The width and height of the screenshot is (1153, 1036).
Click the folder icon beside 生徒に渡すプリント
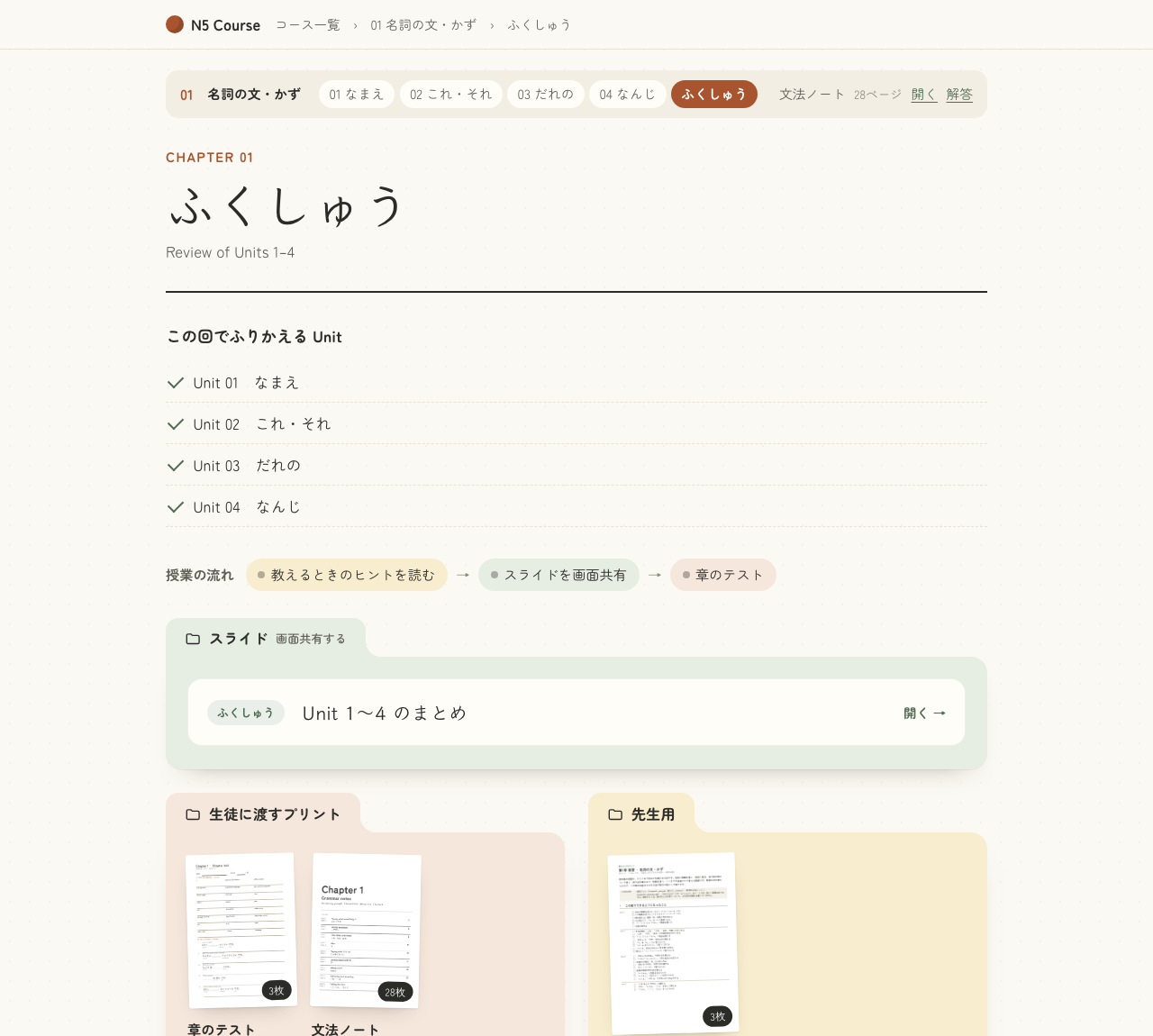[x=193, y=814]
